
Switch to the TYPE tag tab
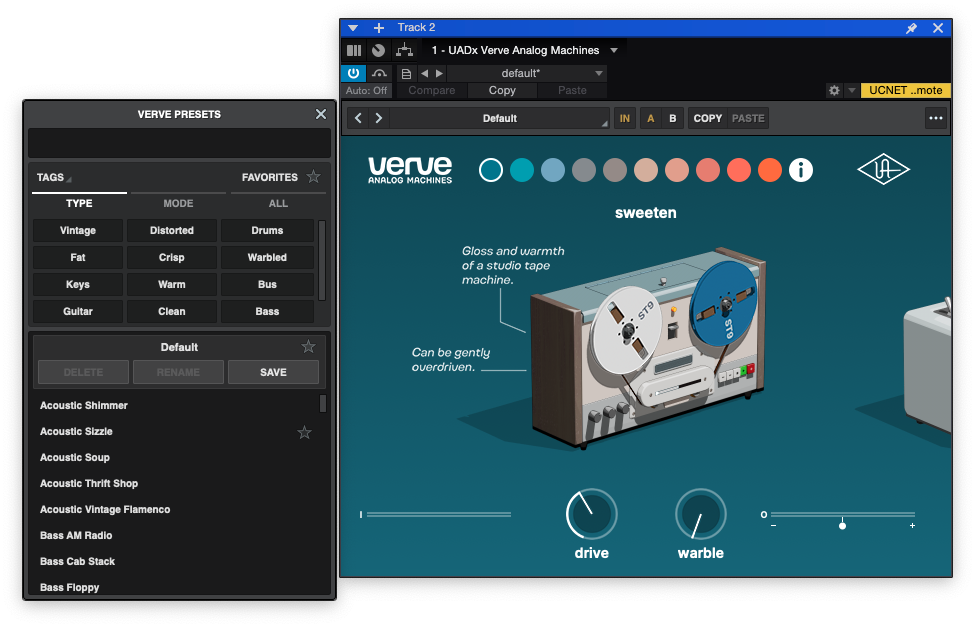79,203
